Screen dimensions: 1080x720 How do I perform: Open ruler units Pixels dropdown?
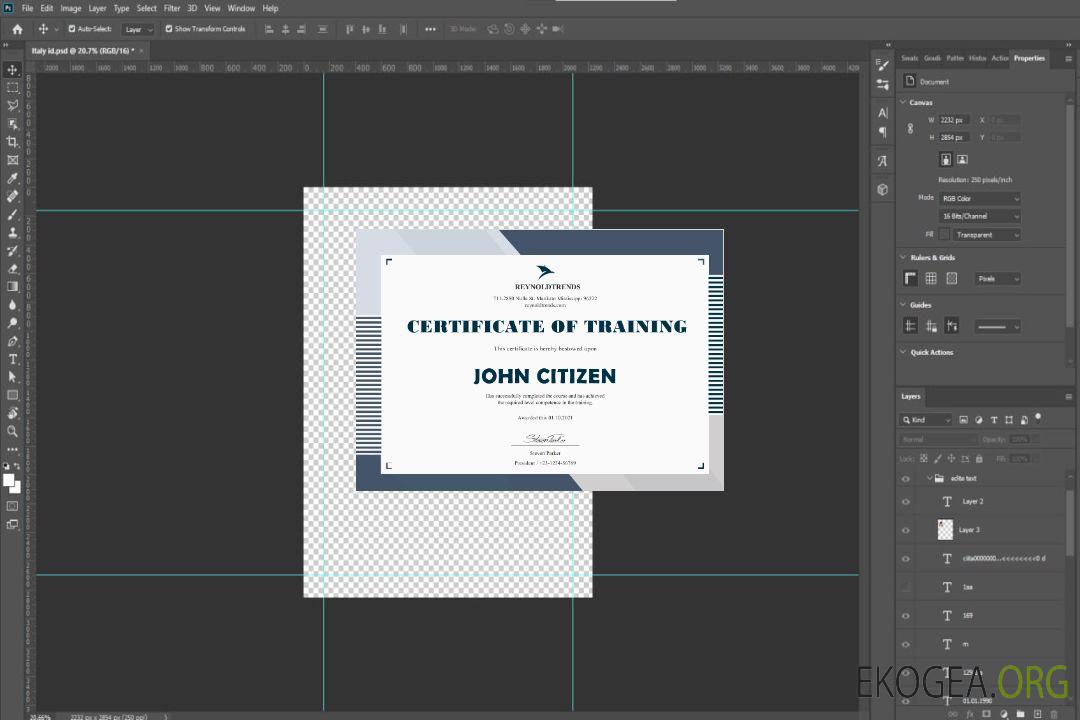pos(997,278)
